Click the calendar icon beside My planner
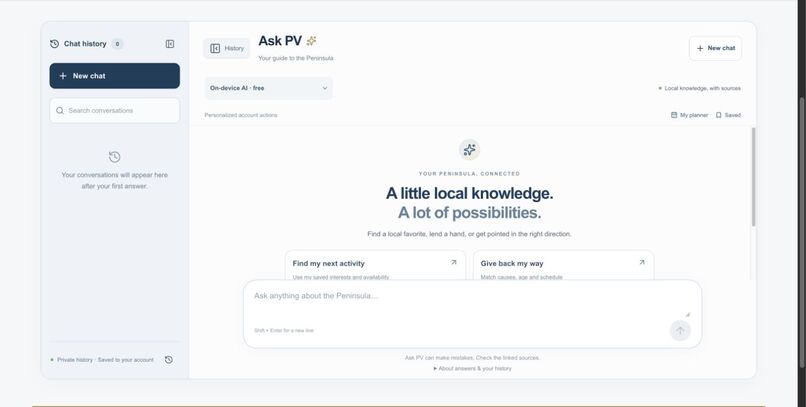Viewport: 806px width, 407px height. pos(674,115)
